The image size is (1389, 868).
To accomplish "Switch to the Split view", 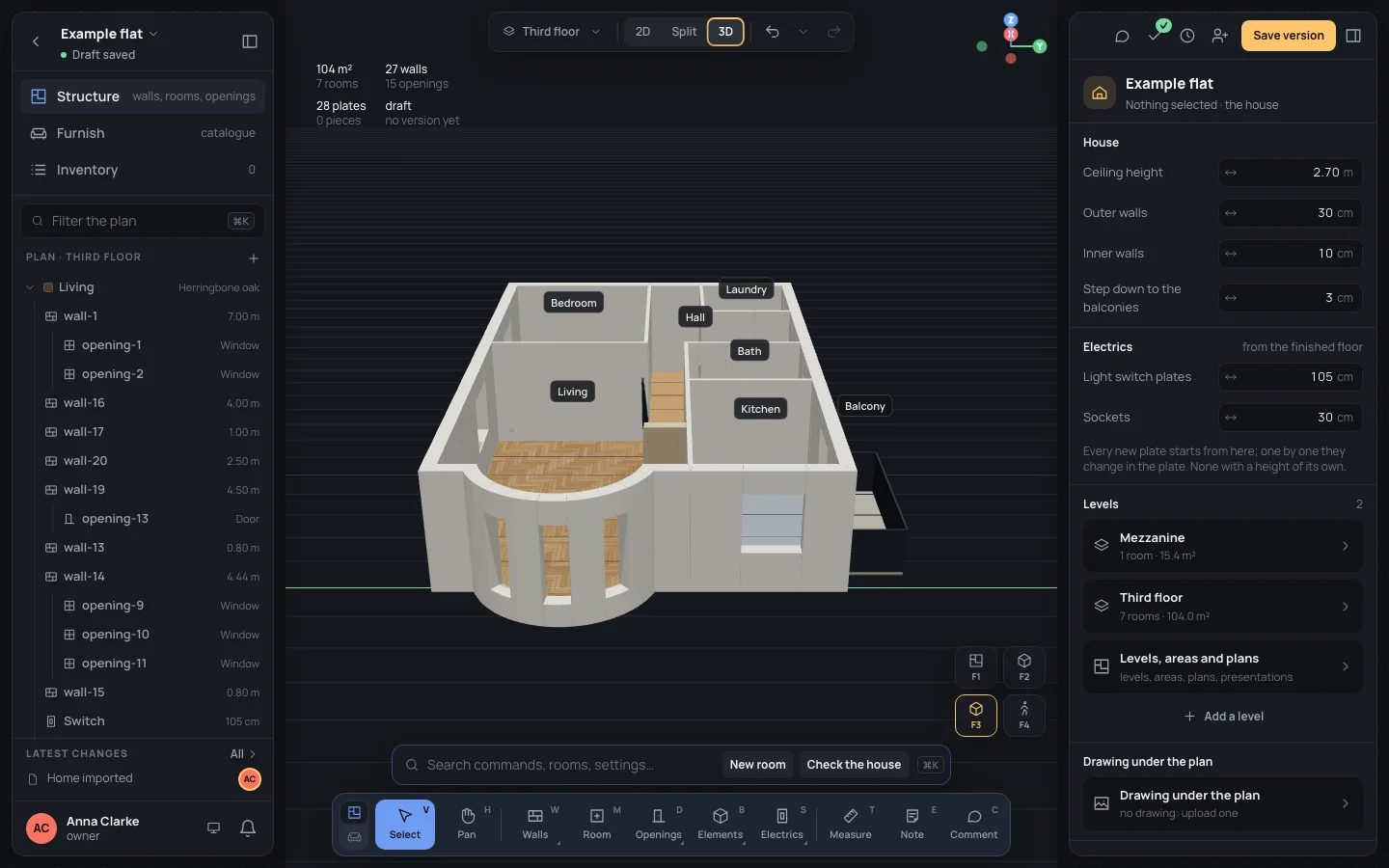I will click(x=684, y=32).
